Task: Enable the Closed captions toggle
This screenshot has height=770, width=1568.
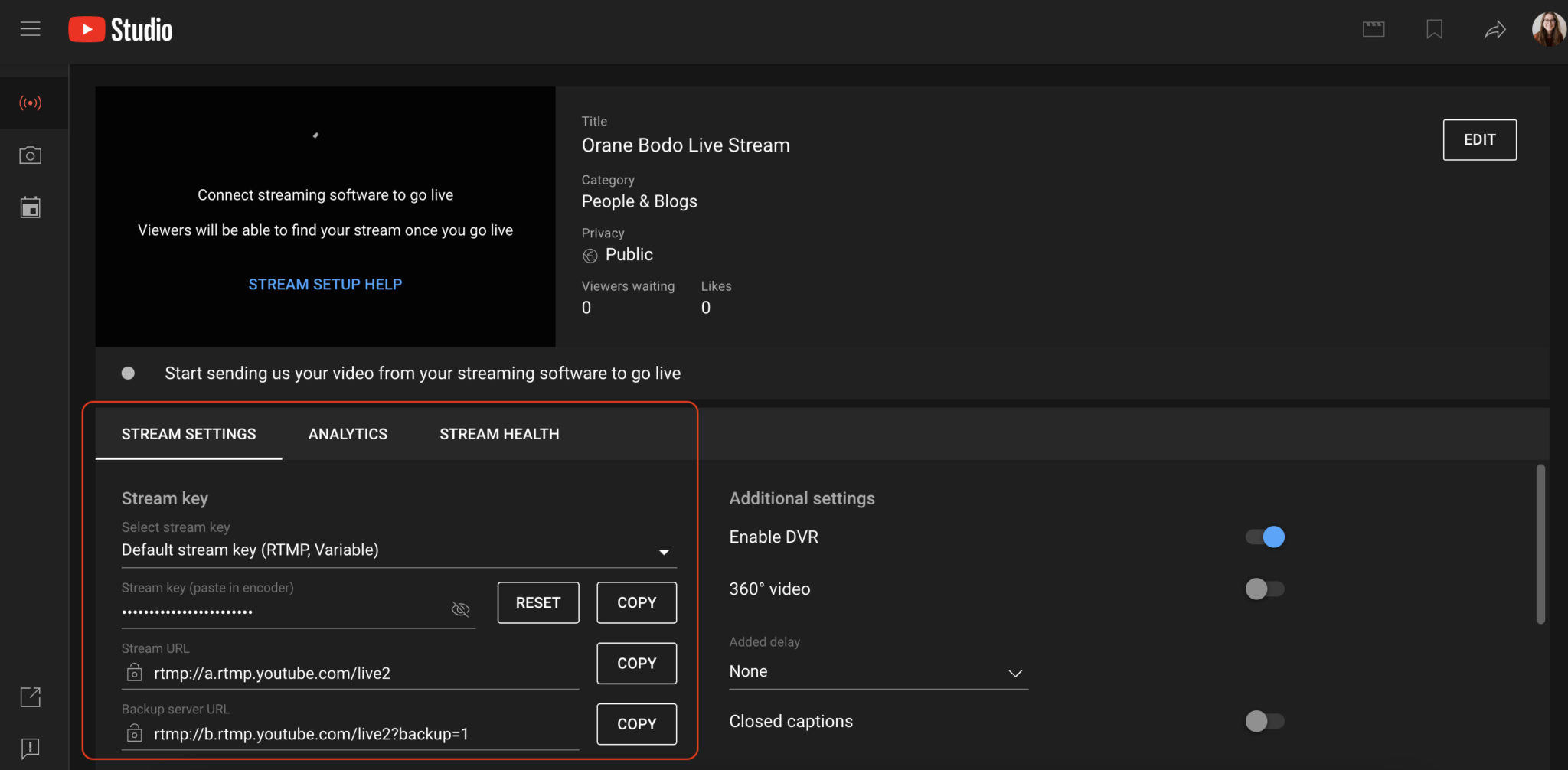Action: [x=1265, y=721]
